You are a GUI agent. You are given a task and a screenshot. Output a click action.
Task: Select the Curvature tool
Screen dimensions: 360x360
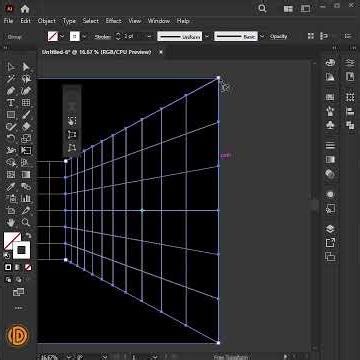[x=26, y=91]
